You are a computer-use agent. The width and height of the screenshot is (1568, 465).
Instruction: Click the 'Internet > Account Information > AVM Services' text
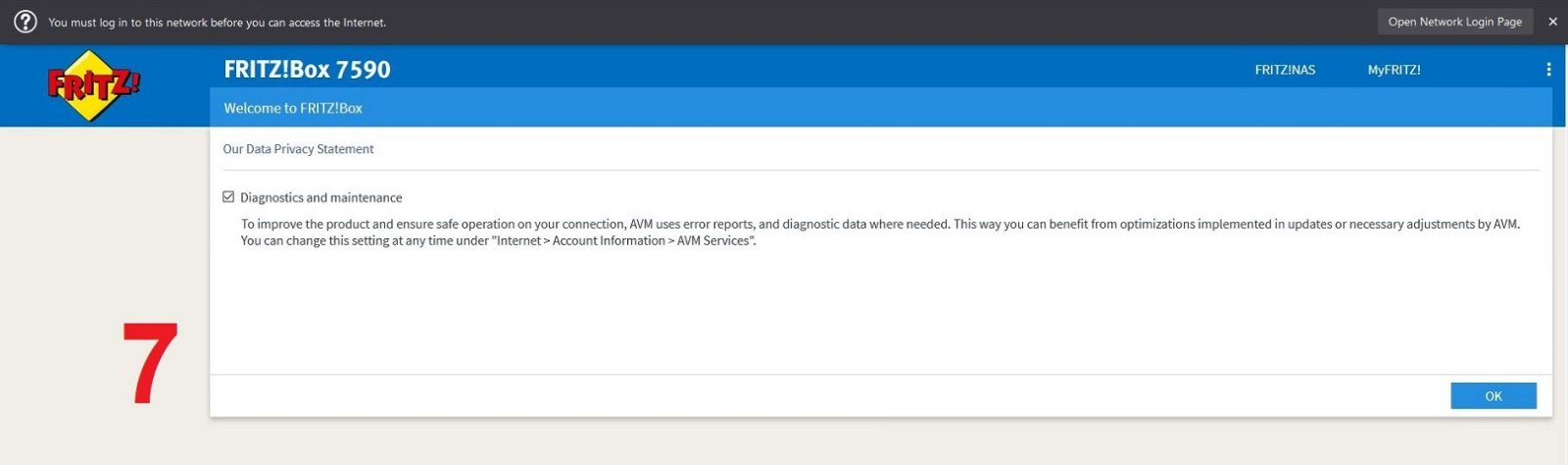click(x=623, y=241)
